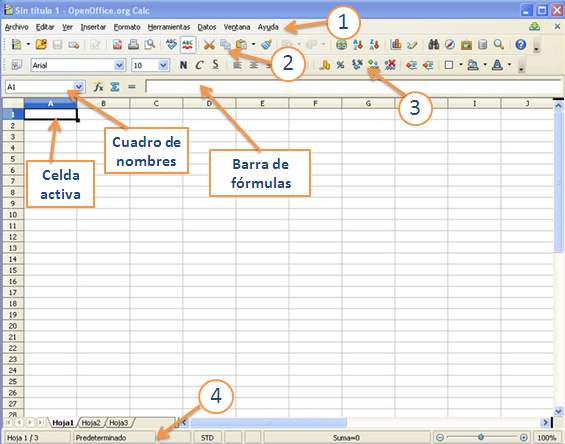Expand the Name Box A1 dropdown
The width and height of the screenshot is (565, 444).
[79, 87]
